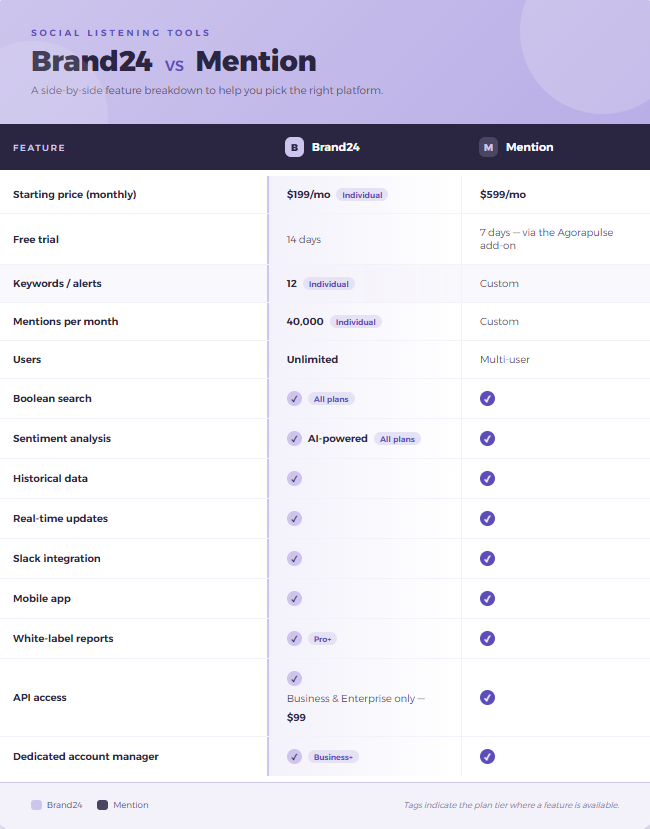Click the '40,000' mentions value
The height and width of the screenshot is (829, 650).
click(305, 321)
